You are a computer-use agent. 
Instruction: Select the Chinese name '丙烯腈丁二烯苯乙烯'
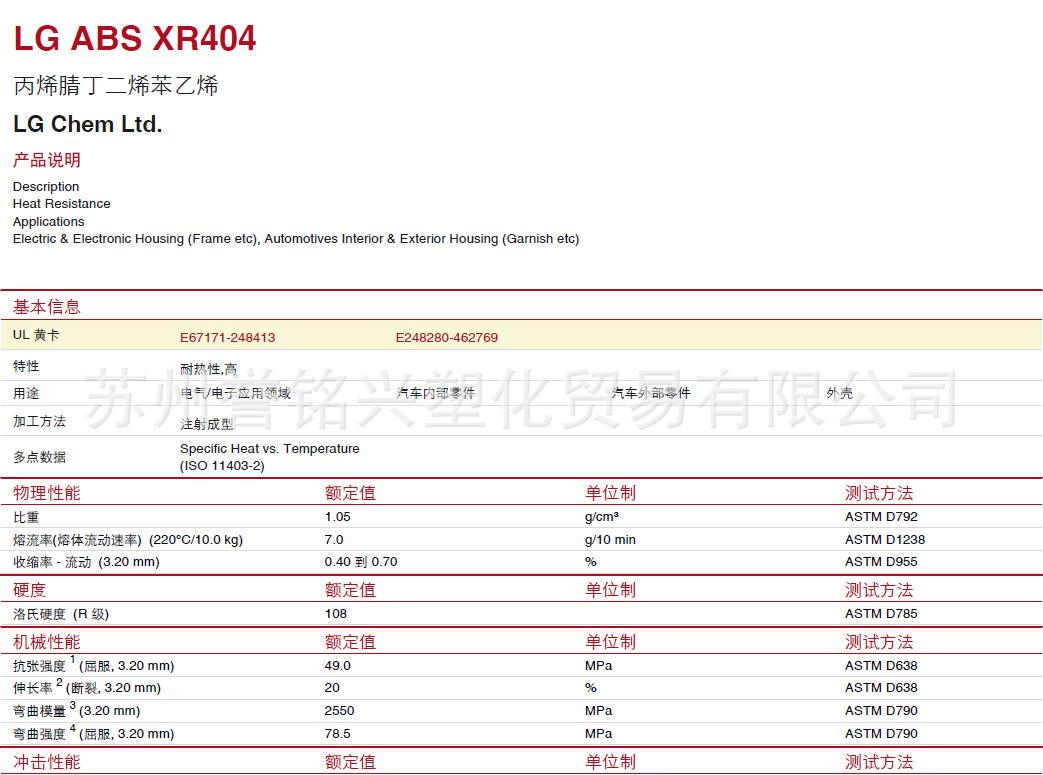point(116,85)
